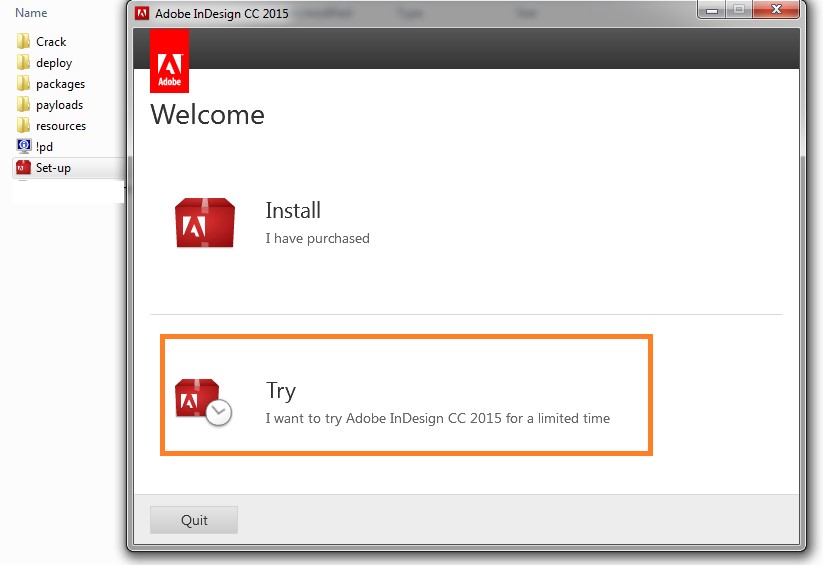Select the deploy folder icon

click(x=23, y=63)
